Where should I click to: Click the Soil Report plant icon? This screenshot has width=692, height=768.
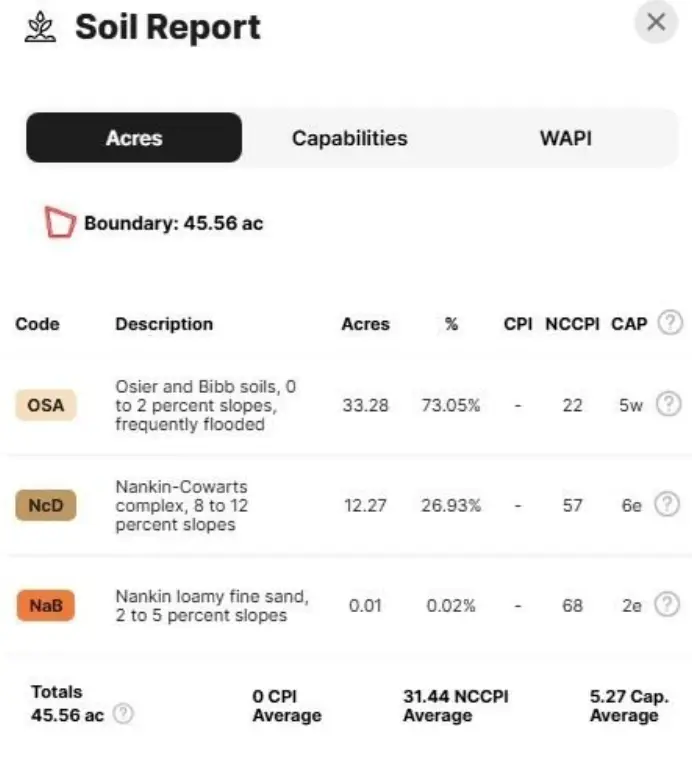click(x=40, y=27)
